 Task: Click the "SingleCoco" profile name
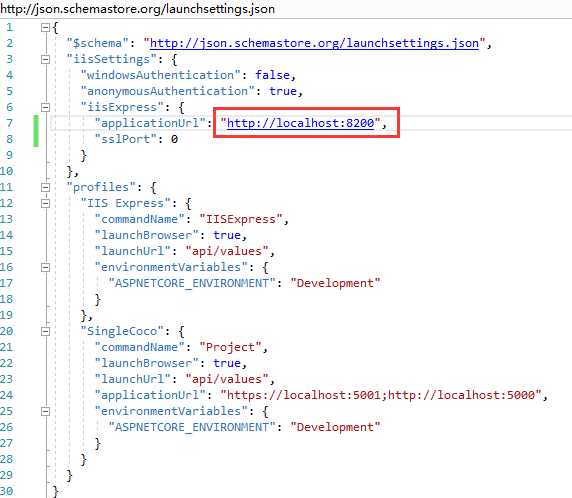click(122, 331)
